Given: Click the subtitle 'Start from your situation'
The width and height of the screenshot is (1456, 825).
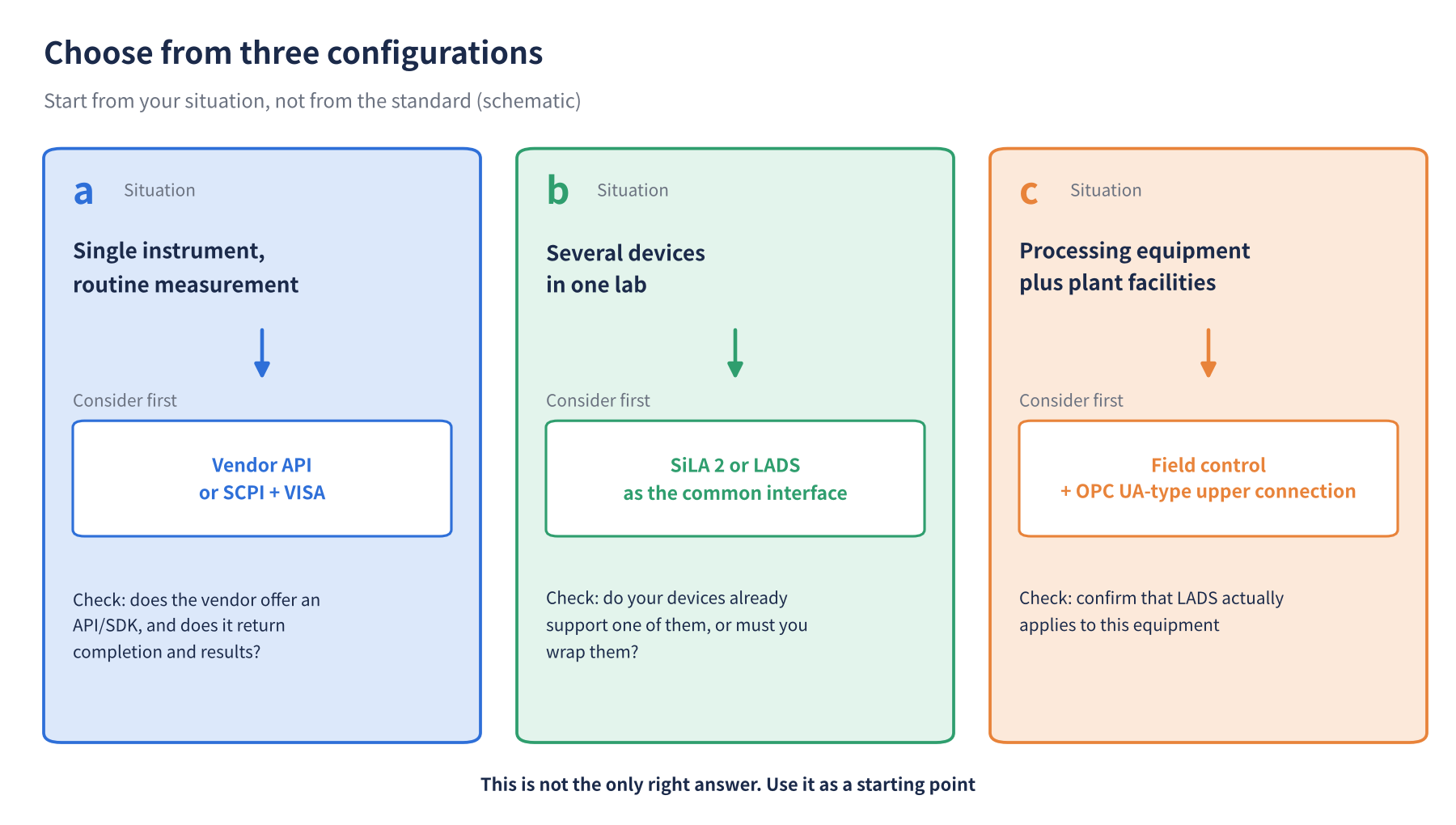Looking at the screenshot, I should pos(312,101).
